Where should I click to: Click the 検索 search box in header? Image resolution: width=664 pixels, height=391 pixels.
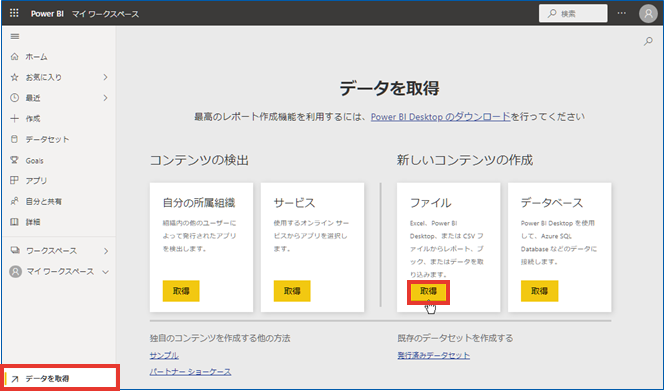[573, 14]
